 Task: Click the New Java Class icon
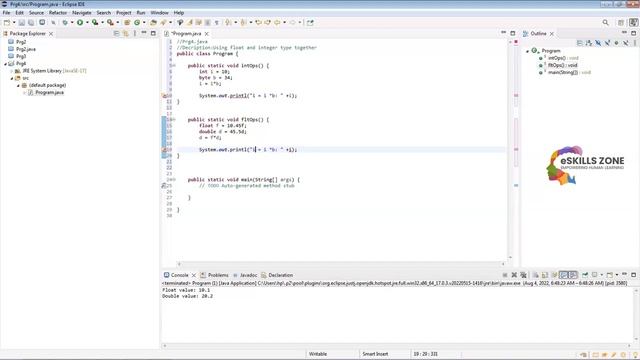point(137,22)
